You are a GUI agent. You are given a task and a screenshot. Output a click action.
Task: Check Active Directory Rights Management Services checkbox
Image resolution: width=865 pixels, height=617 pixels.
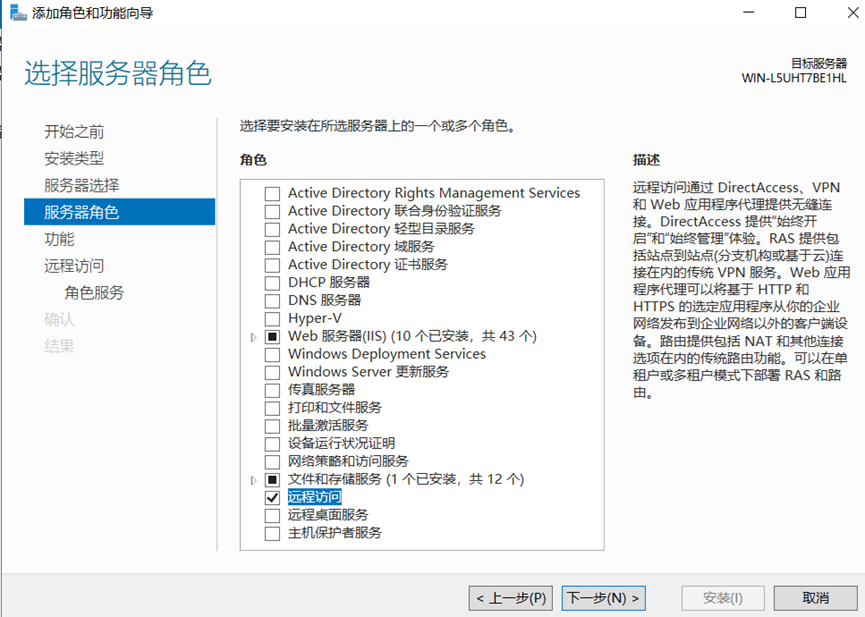[272, 194]
